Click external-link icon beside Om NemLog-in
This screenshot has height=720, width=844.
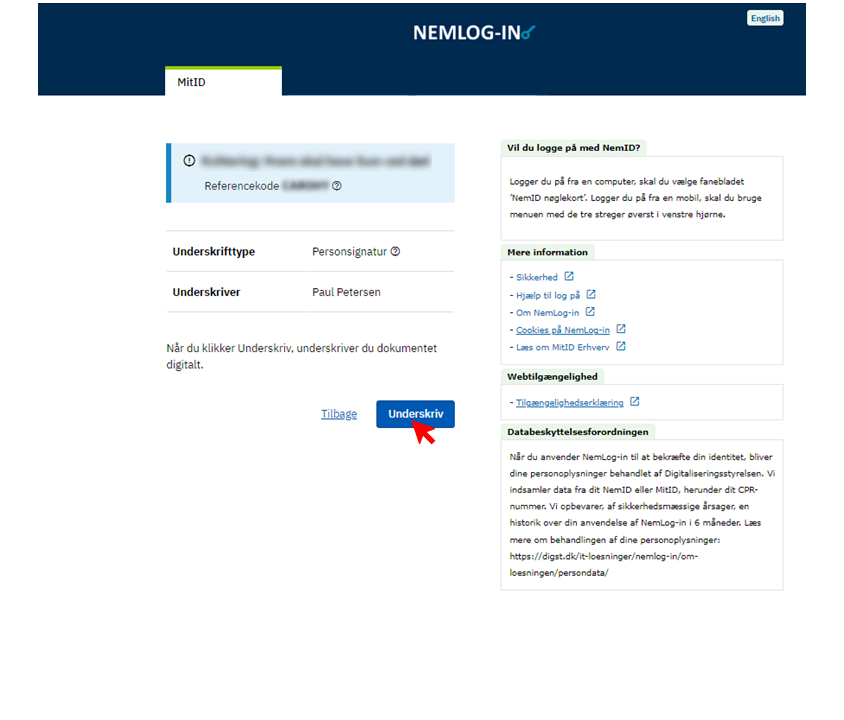pyautogui.click(x=589, y=312)
